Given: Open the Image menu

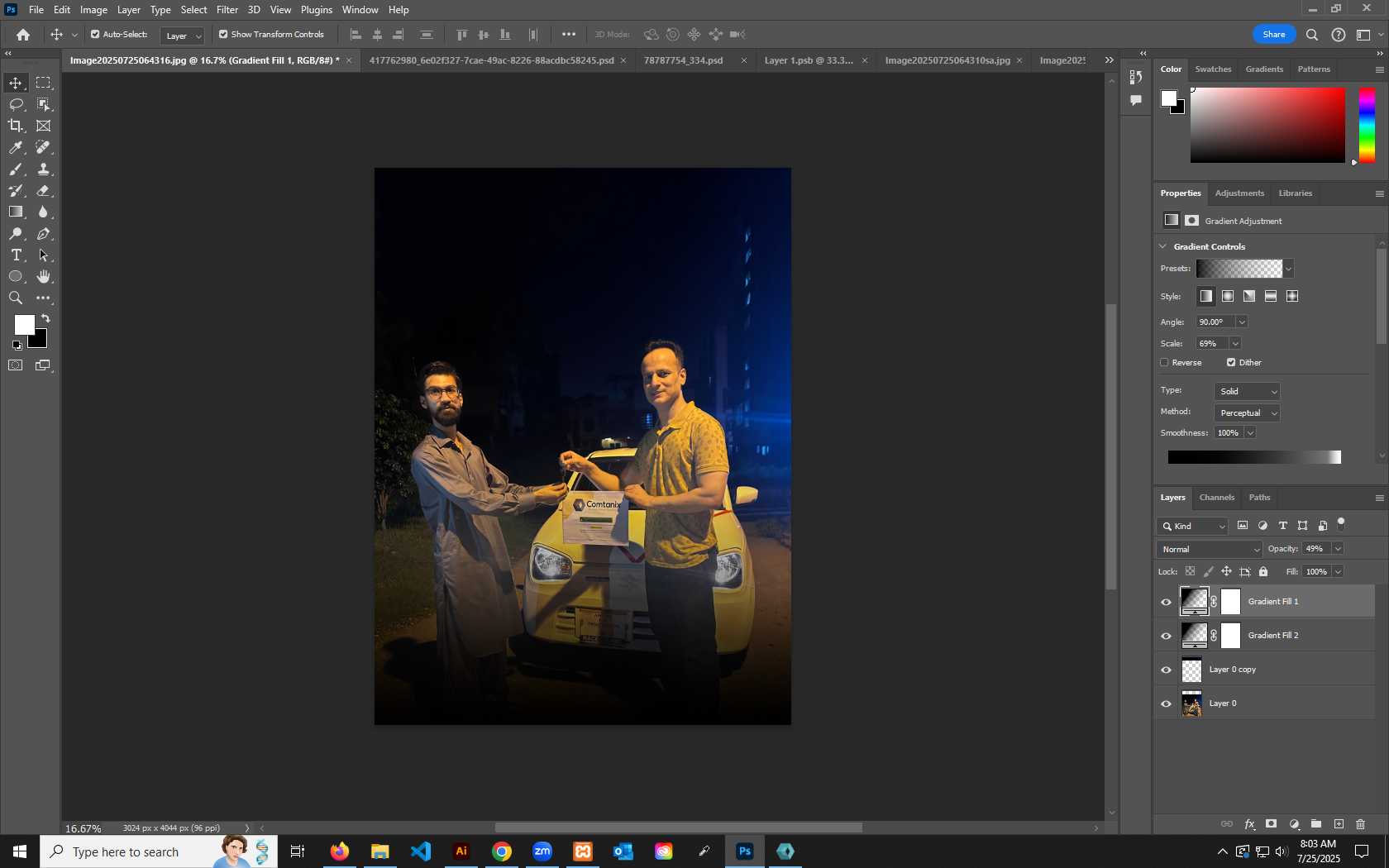Looking at the screenshot, I should (93, 10).
